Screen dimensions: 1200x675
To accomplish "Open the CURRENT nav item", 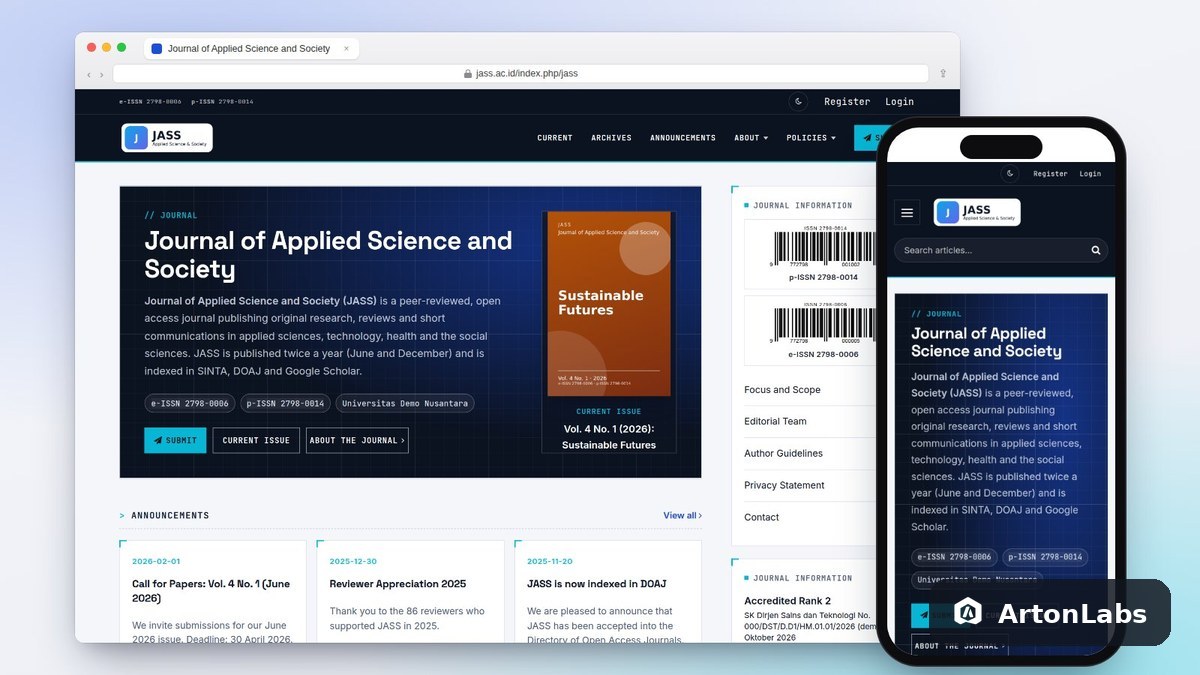I will [x=555, y=138].
